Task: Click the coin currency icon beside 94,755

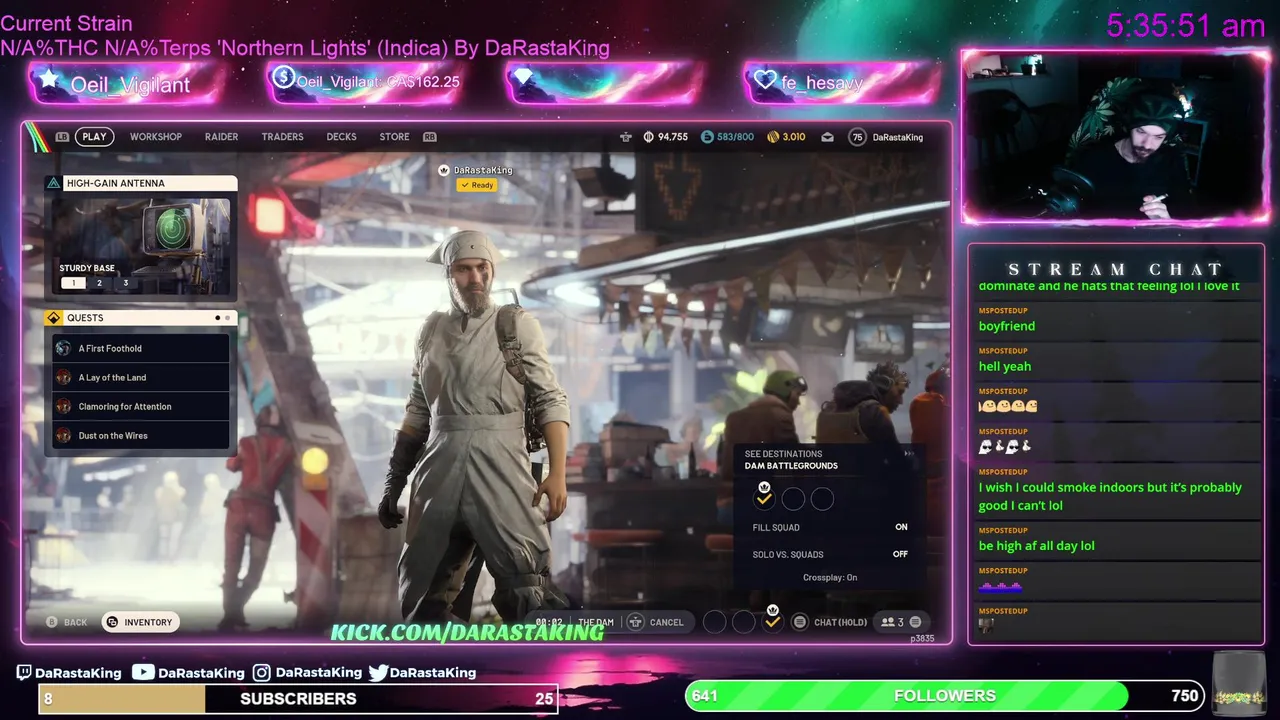Action: [x=648, y=137]
